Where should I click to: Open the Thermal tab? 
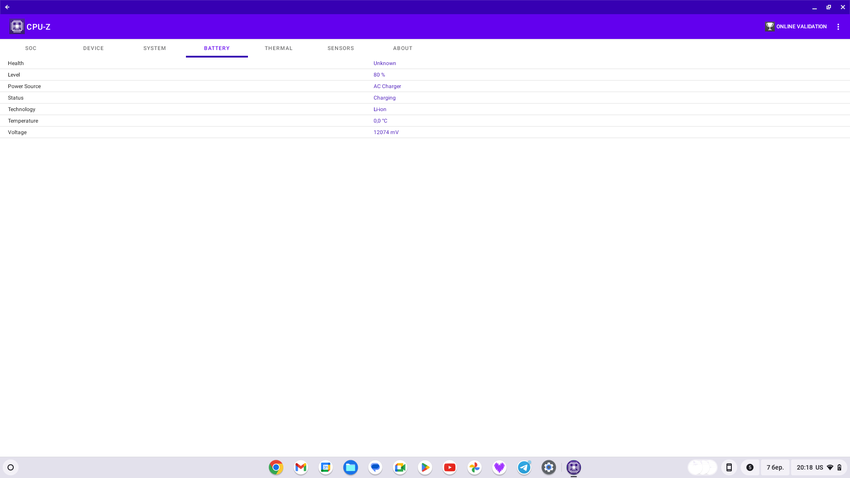[279, 48]
